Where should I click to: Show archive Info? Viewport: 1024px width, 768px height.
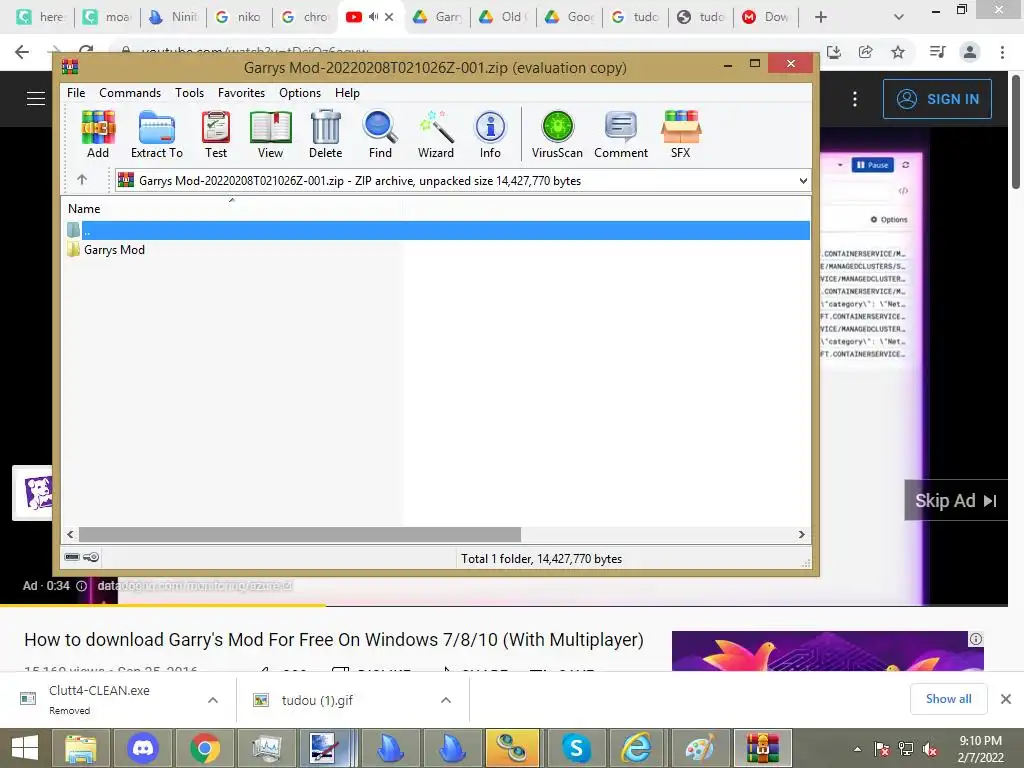(x=490, y=134)
